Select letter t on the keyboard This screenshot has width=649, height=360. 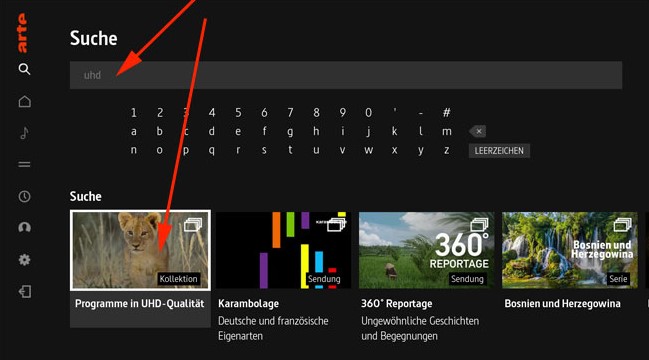click(290, 150)
